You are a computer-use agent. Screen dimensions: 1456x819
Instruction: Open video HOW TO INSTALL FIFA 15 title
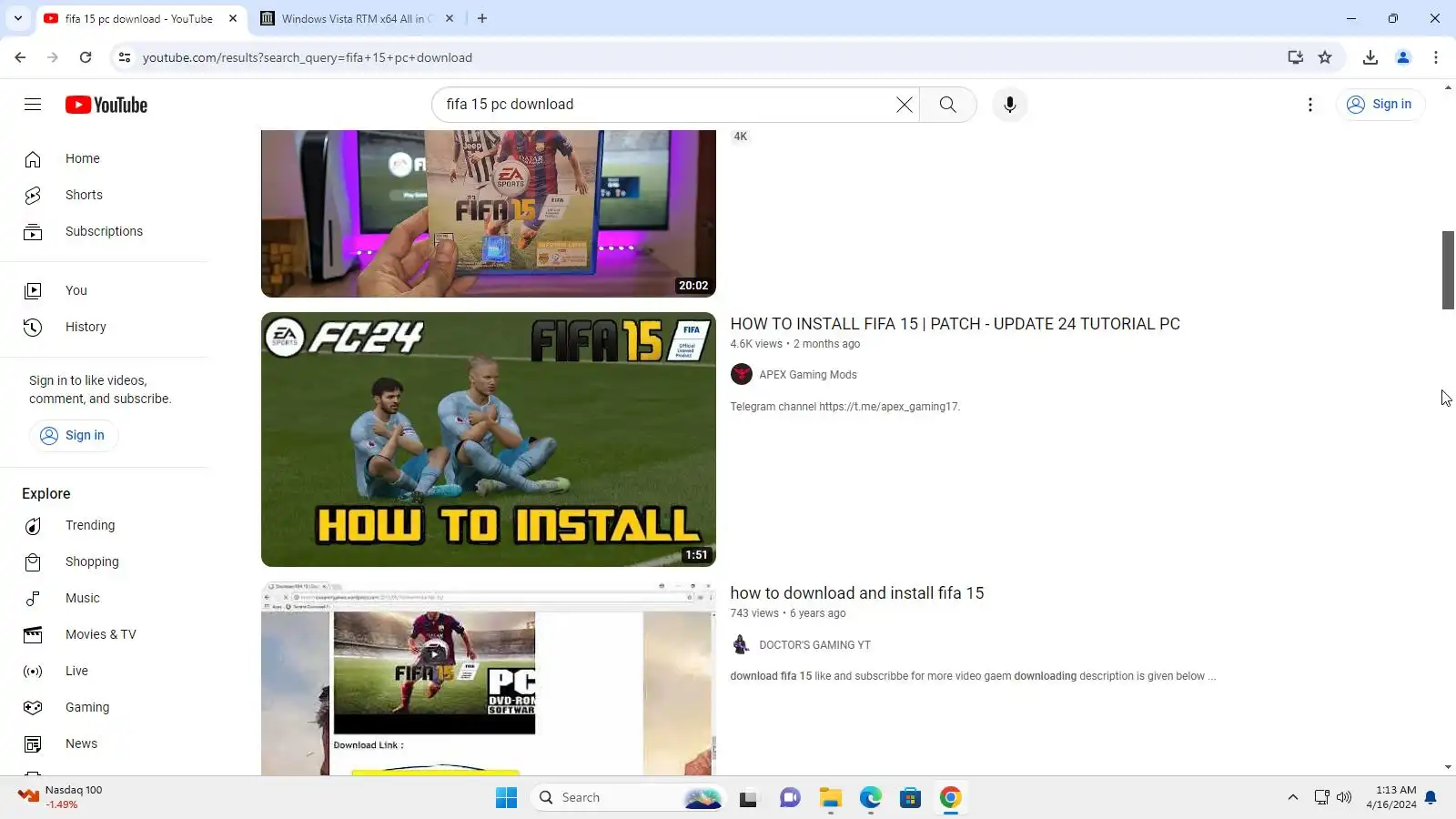click(x=955, y=324)
